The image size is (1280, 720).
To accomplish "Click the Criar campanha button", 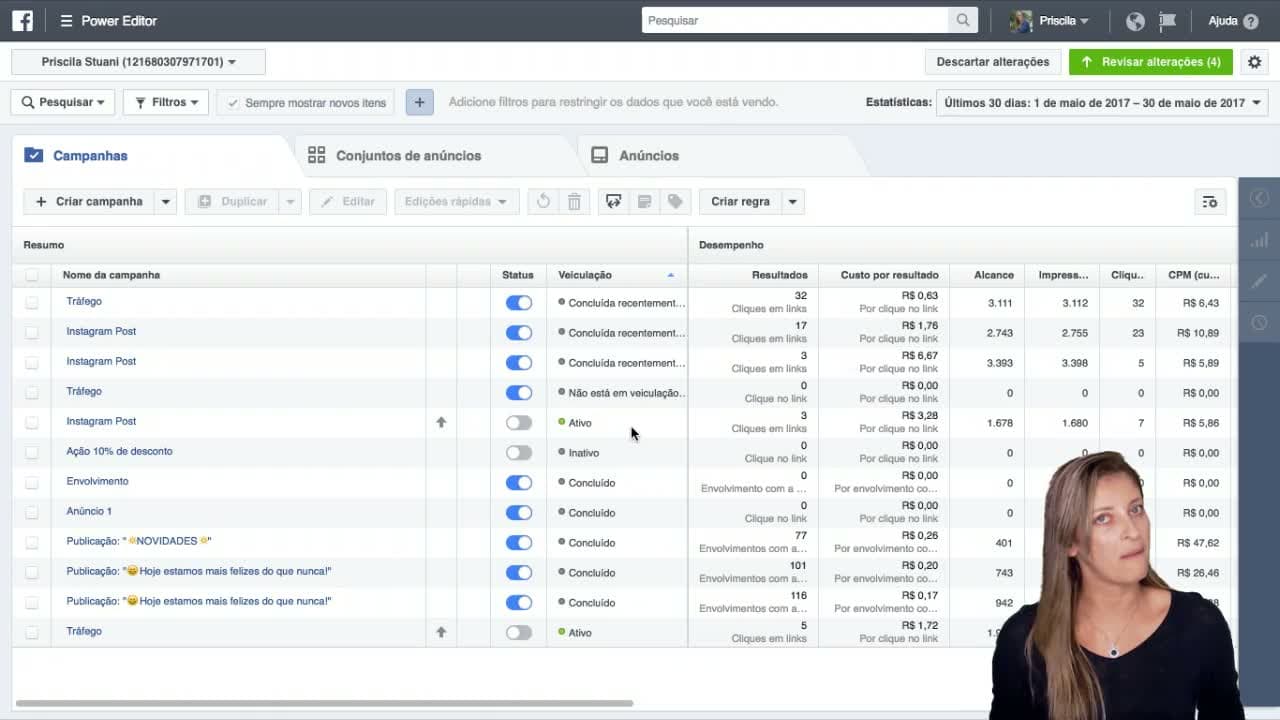I will pos(89,202).
